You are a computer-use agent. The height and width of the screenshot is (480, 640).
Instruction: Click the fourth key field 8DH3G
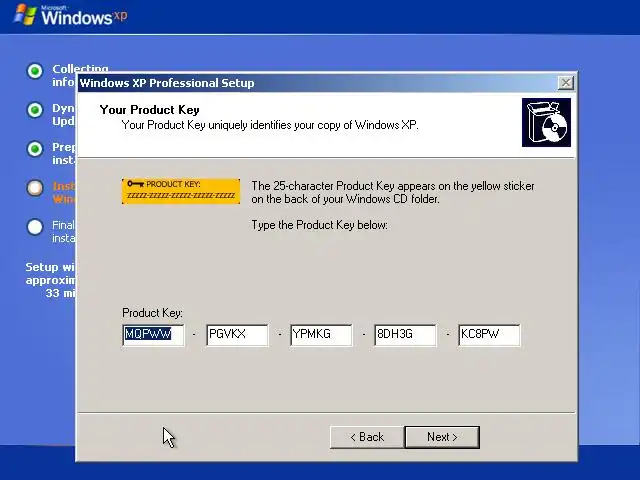click(x=405, y=335)
